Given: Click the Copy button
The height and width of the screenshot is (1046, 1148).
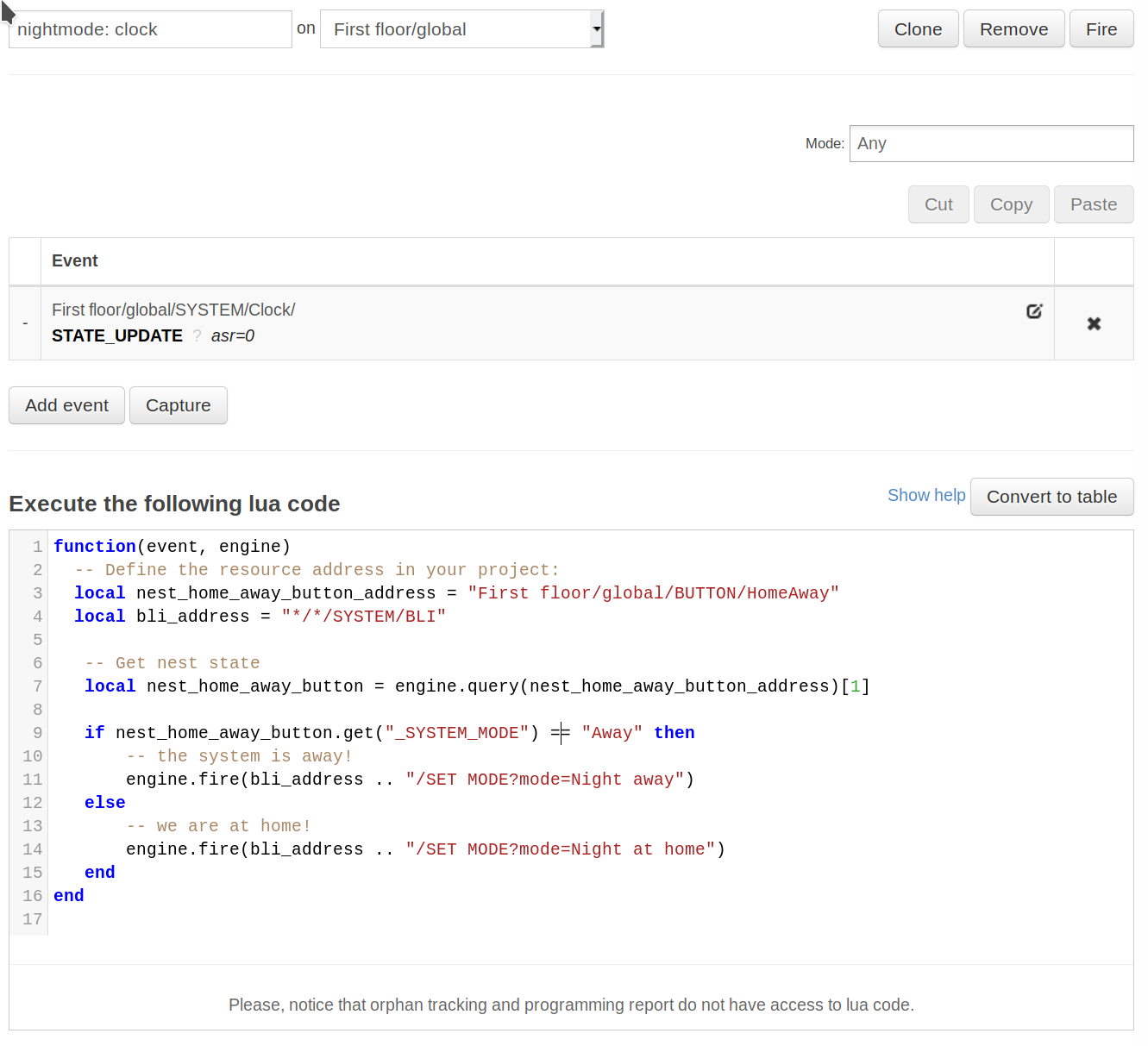Looking at the screenshot, I should [1010, 204].
